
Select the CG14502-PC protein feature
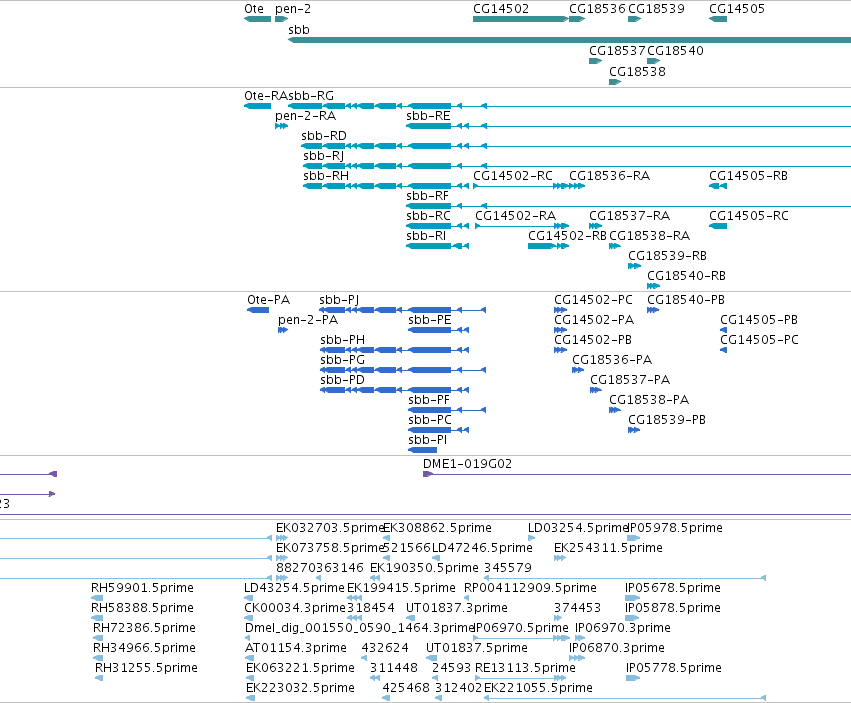[x=561, y=311]
